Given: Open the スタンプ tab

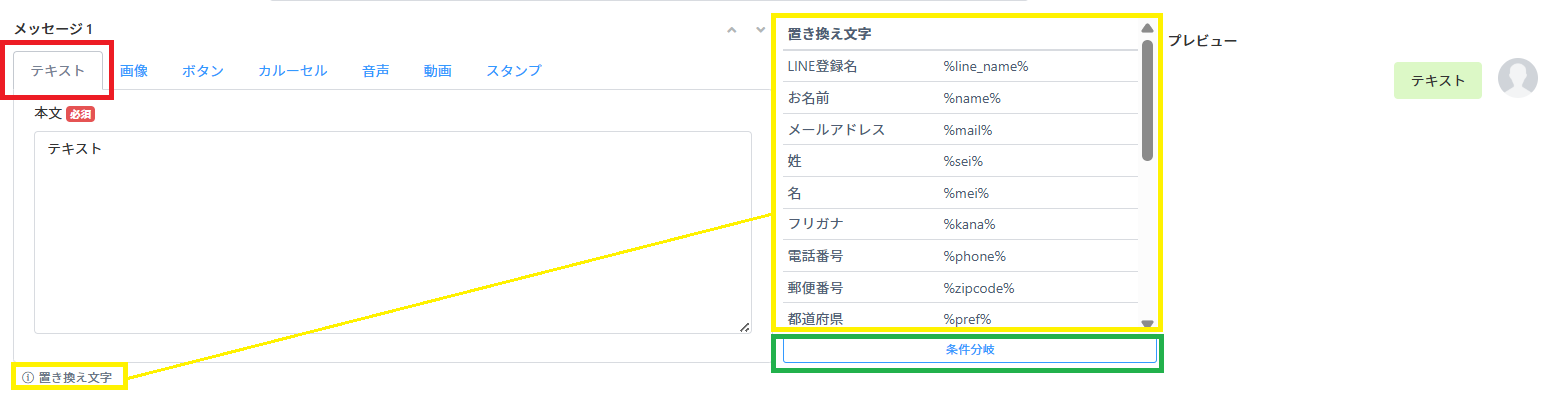Looking at the screenshot, I should click(x=514, y=71).
